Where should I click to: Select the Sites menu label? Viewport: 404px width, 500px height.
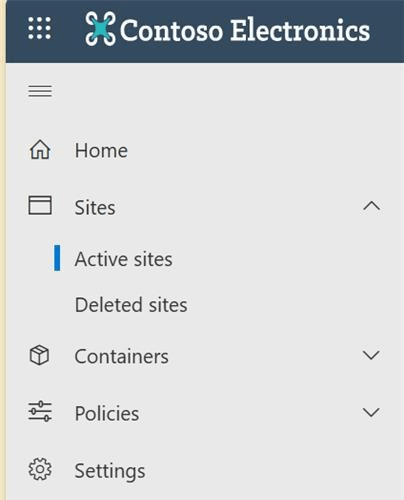[x=95, y=208]
